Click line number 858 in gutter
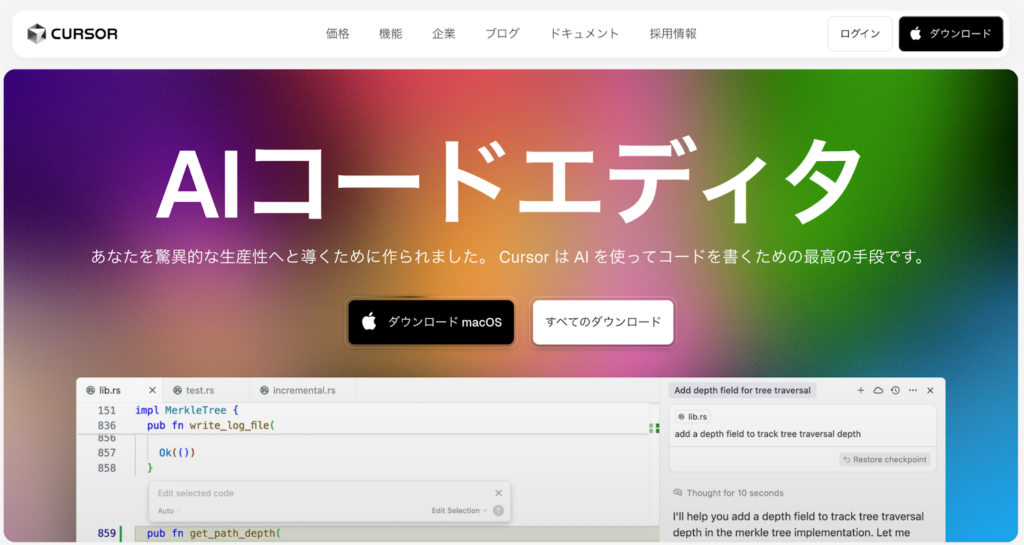 [x=106, y=468]
